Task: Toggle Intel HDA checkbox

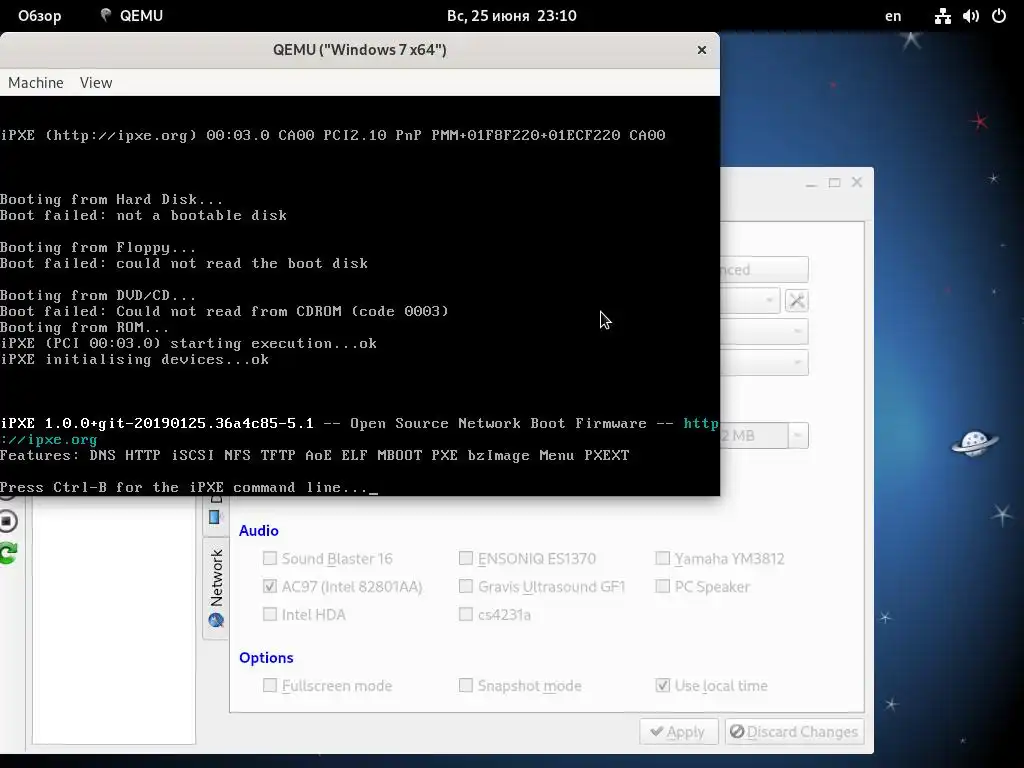Action: tap(270, 615)
